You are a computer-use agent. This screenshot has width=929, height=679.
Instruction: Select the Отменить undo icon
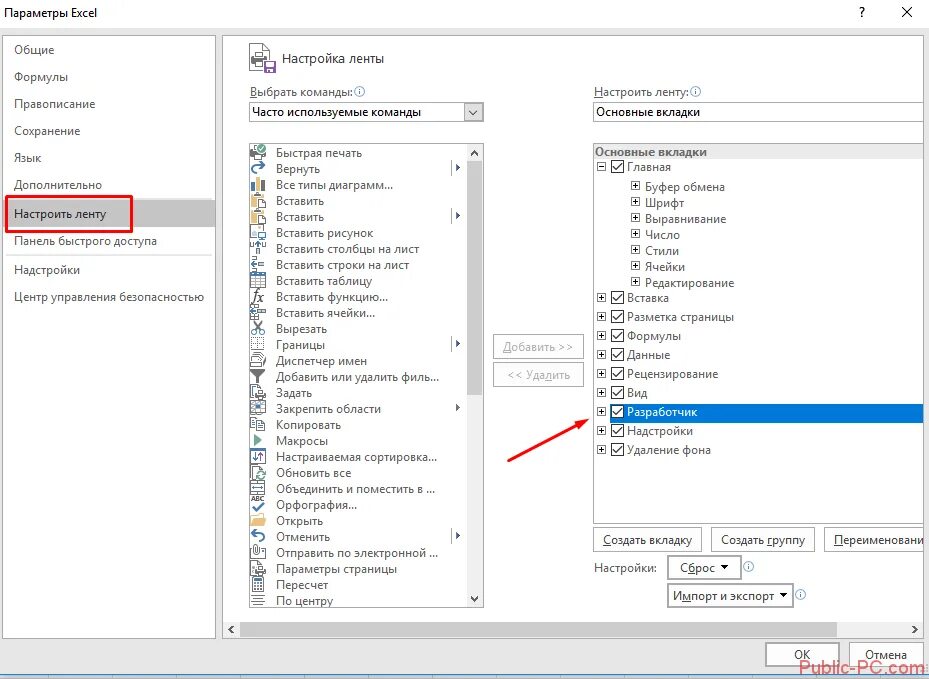pos(258,536)
